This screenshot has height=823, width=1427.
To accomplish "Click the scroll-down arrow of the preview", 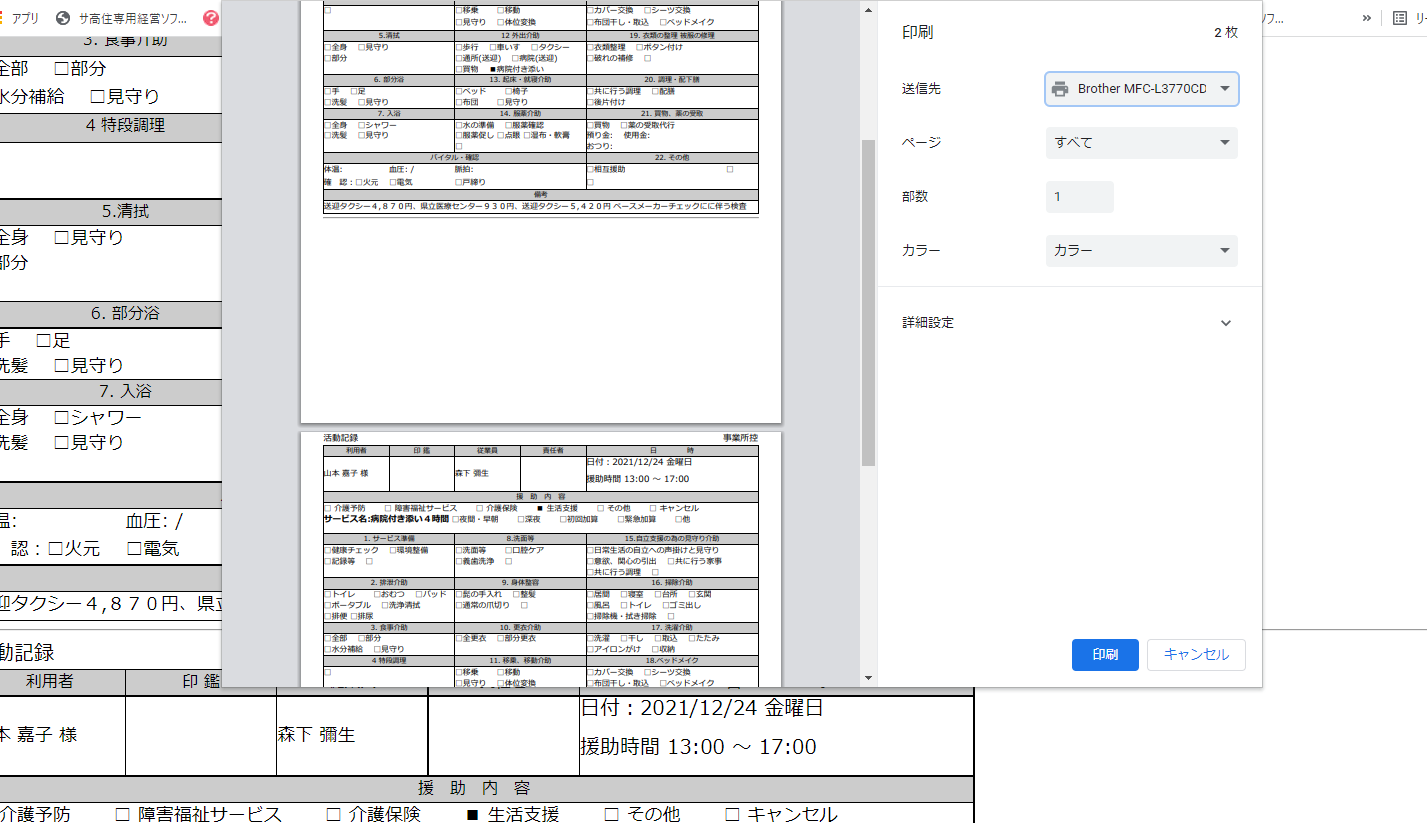I will (868, 679).
